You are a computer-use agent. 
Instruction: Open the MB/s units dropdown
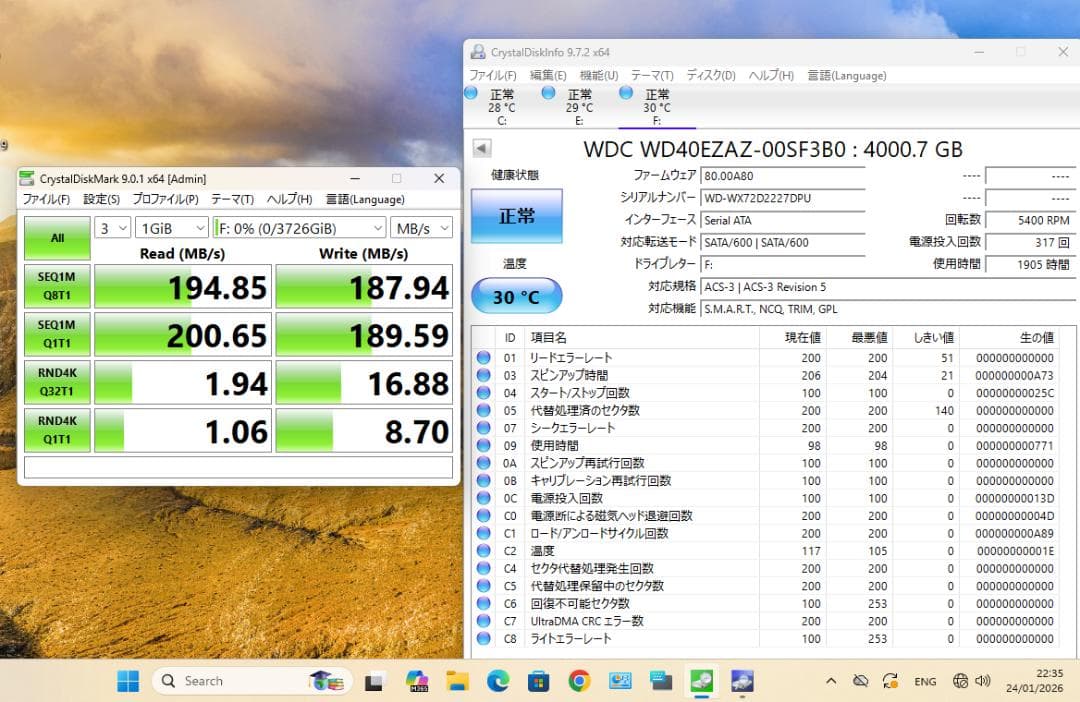(x=421, y=227)
